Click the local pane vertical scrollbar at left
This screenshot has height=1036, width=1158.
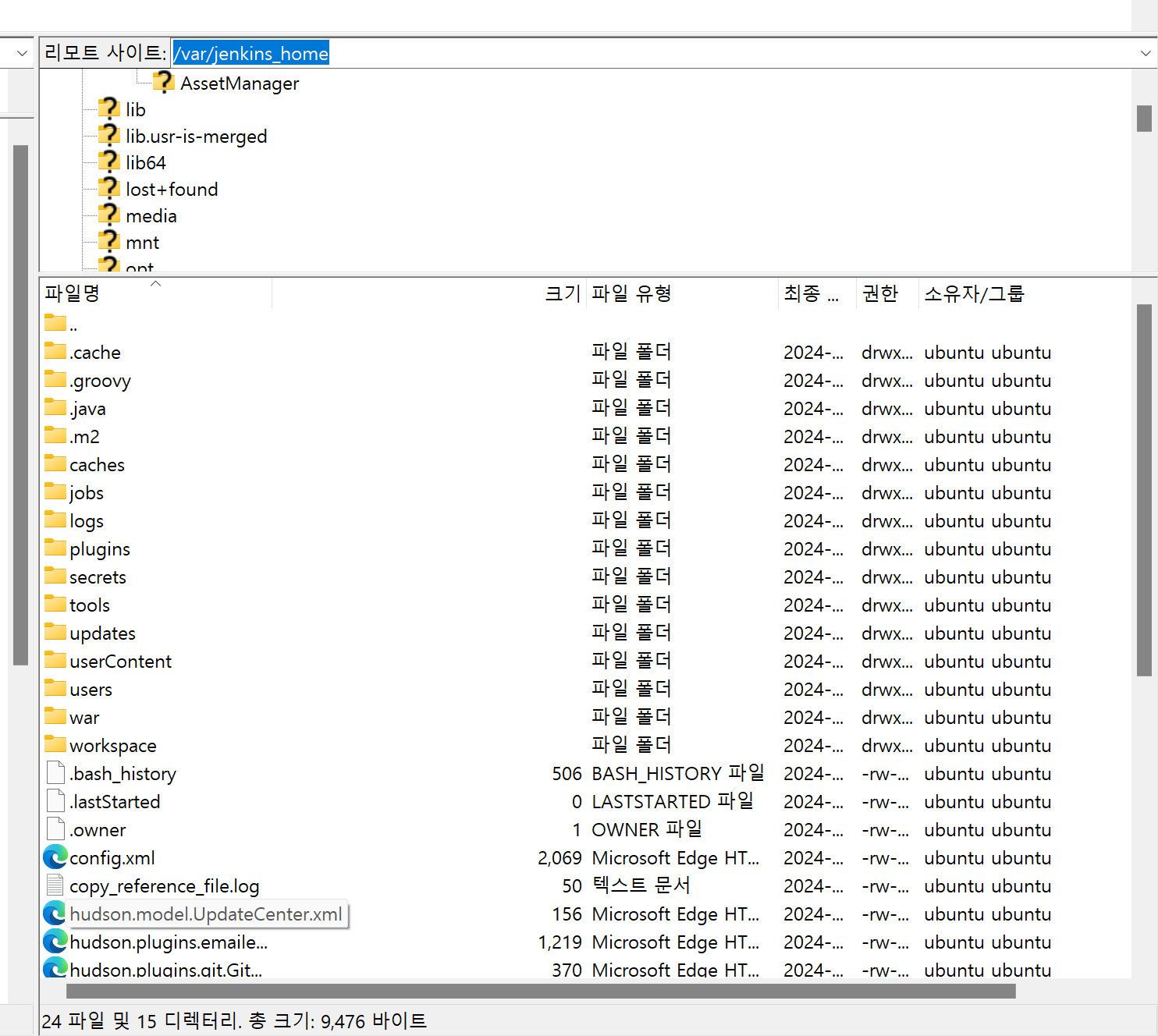[x=20, y=406]
